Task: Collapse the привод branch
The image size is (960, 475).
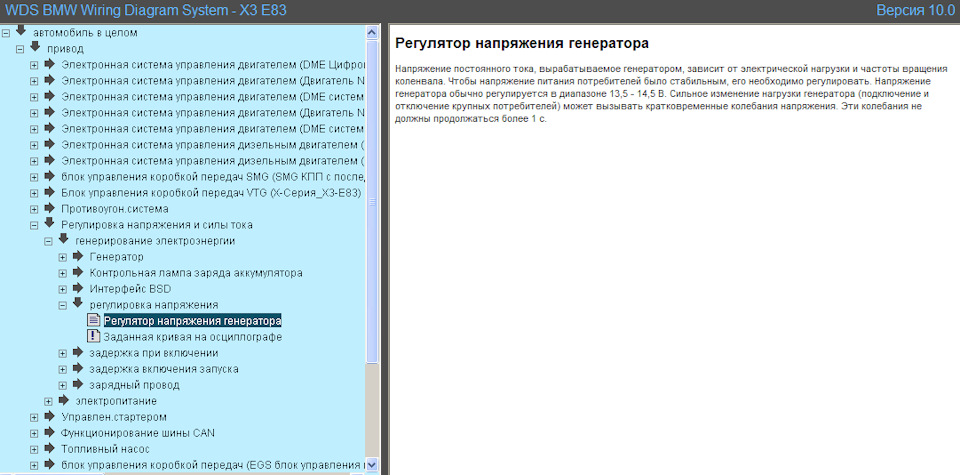Action: coord(20,49)
